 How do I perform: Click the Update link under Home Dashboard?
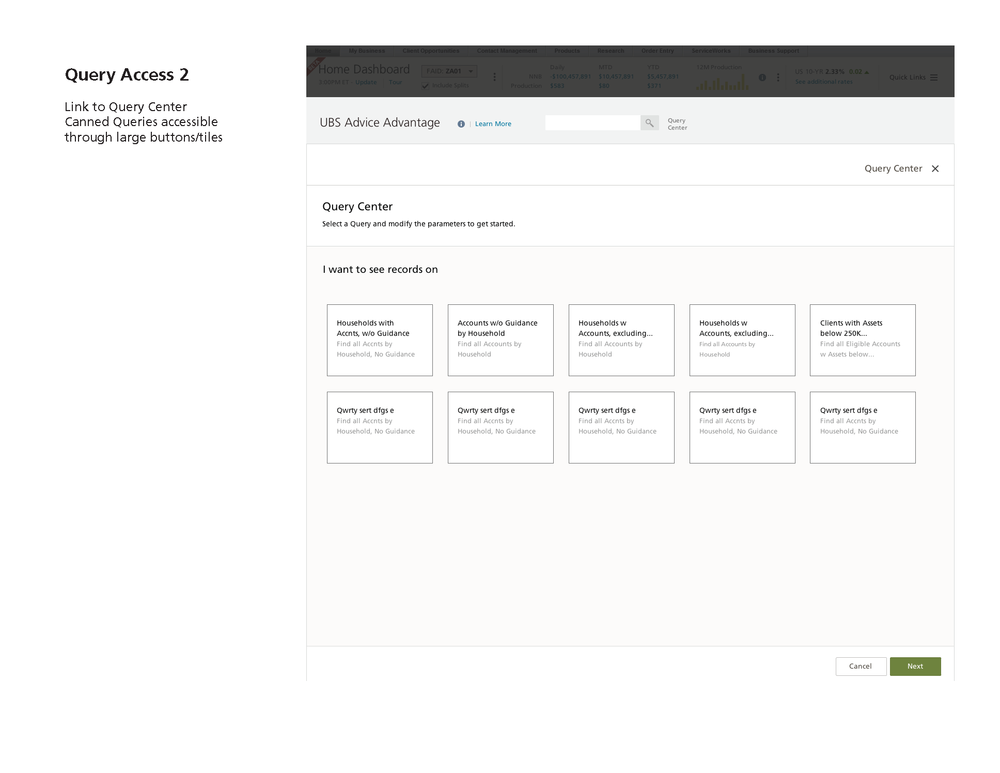pos(366,82)
